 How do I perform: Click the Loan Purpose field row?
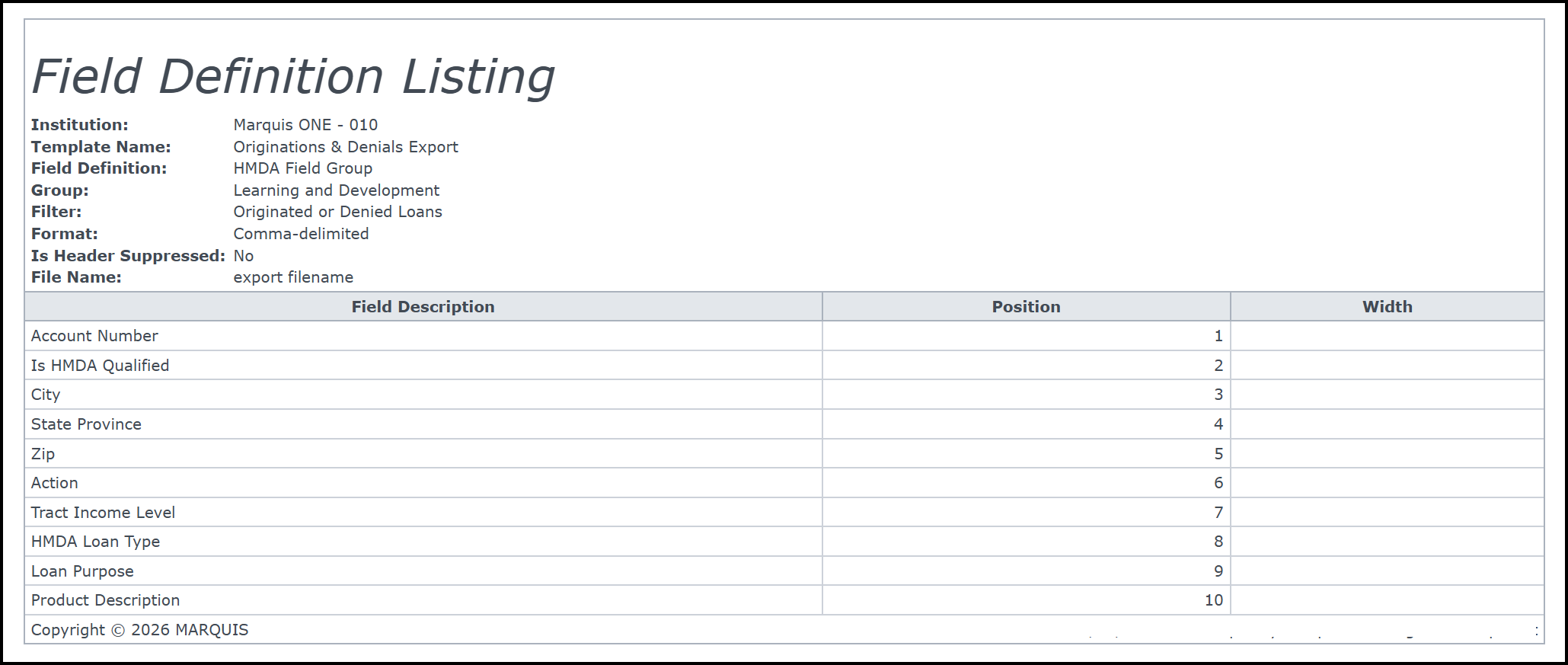784,571
